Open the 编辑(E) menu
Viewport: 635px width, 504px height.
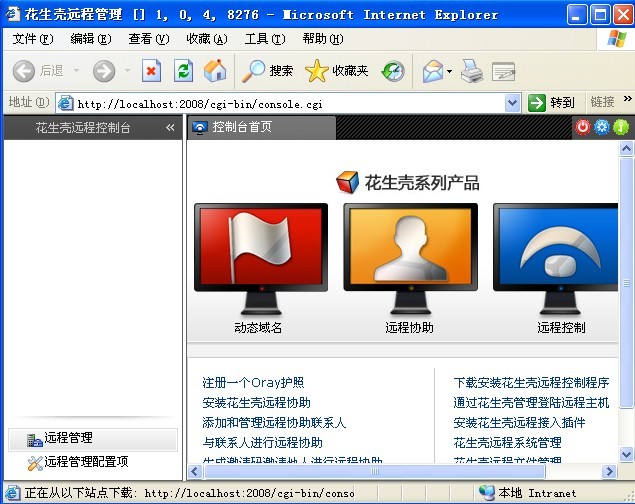point(91,39)
